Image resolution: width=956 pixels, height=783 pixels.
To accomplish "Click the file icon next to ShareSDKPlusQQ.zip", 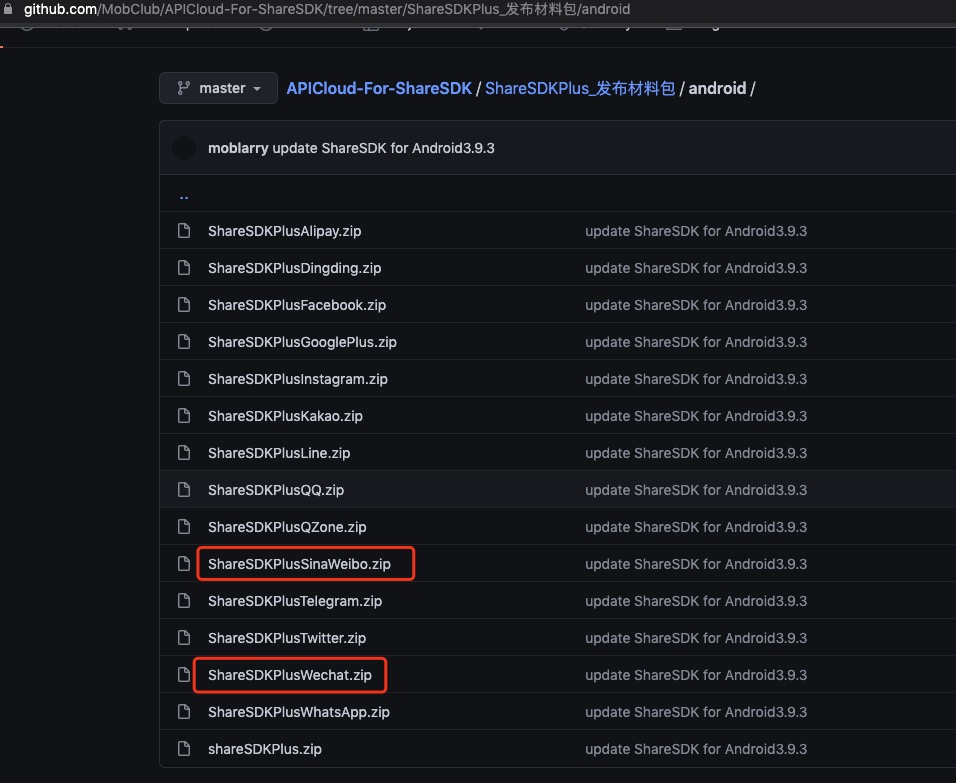I will point(184,490).
